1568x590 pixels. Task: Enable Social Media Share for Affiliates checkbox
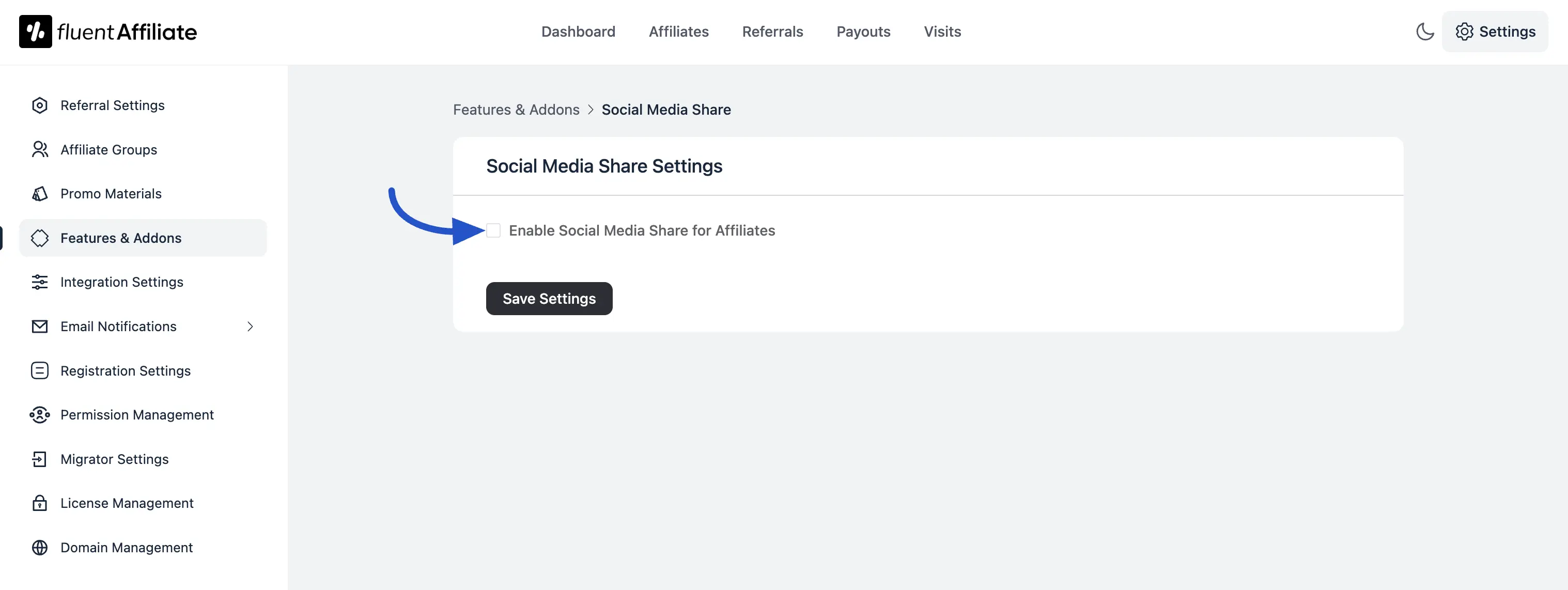(493, 231)
